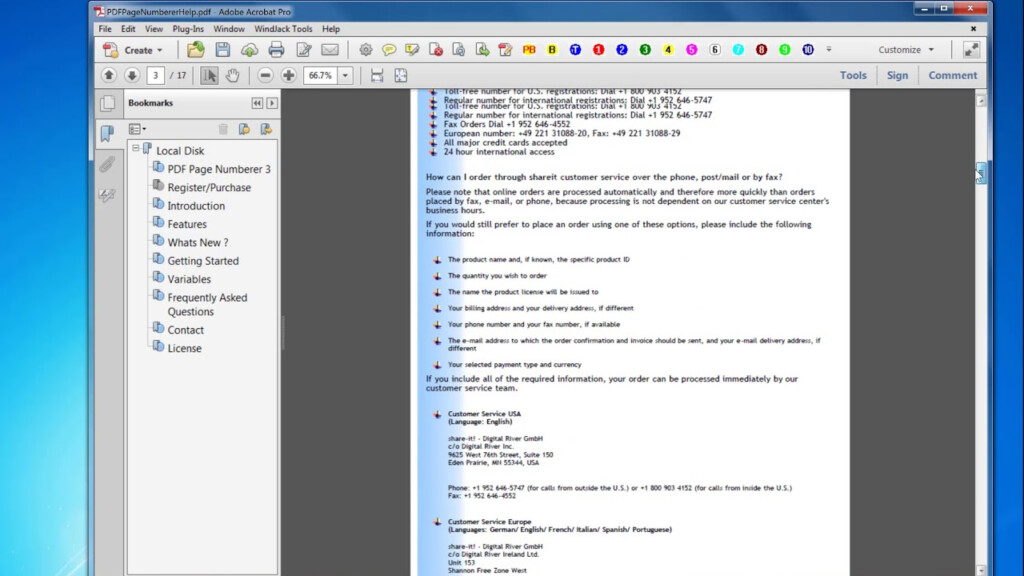Viewport: 1024px width, 576px height.
Task: Close the document with the menu bar X
Action: 973,29
